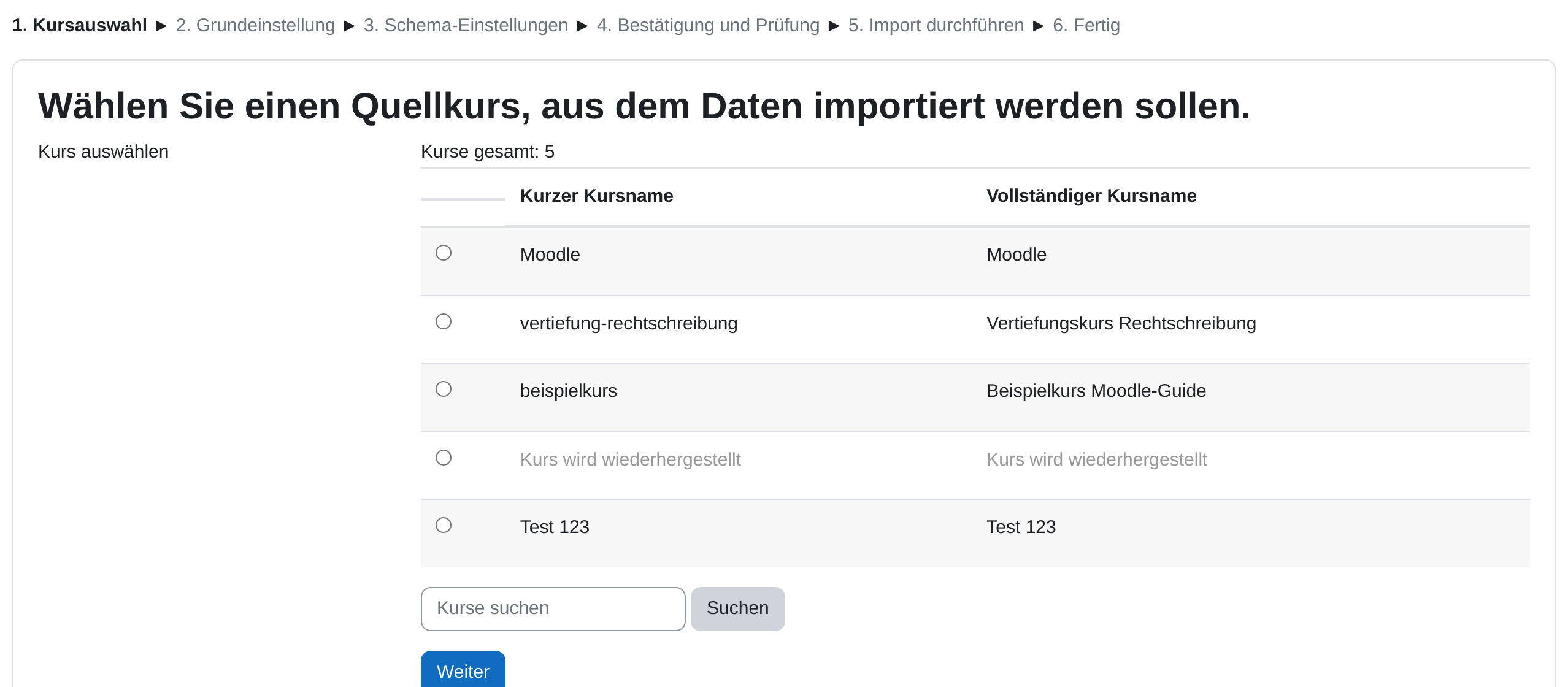Click the '3. Schema-Einstellungen' step
This screenshot has width=1568, height=687.
466,25
